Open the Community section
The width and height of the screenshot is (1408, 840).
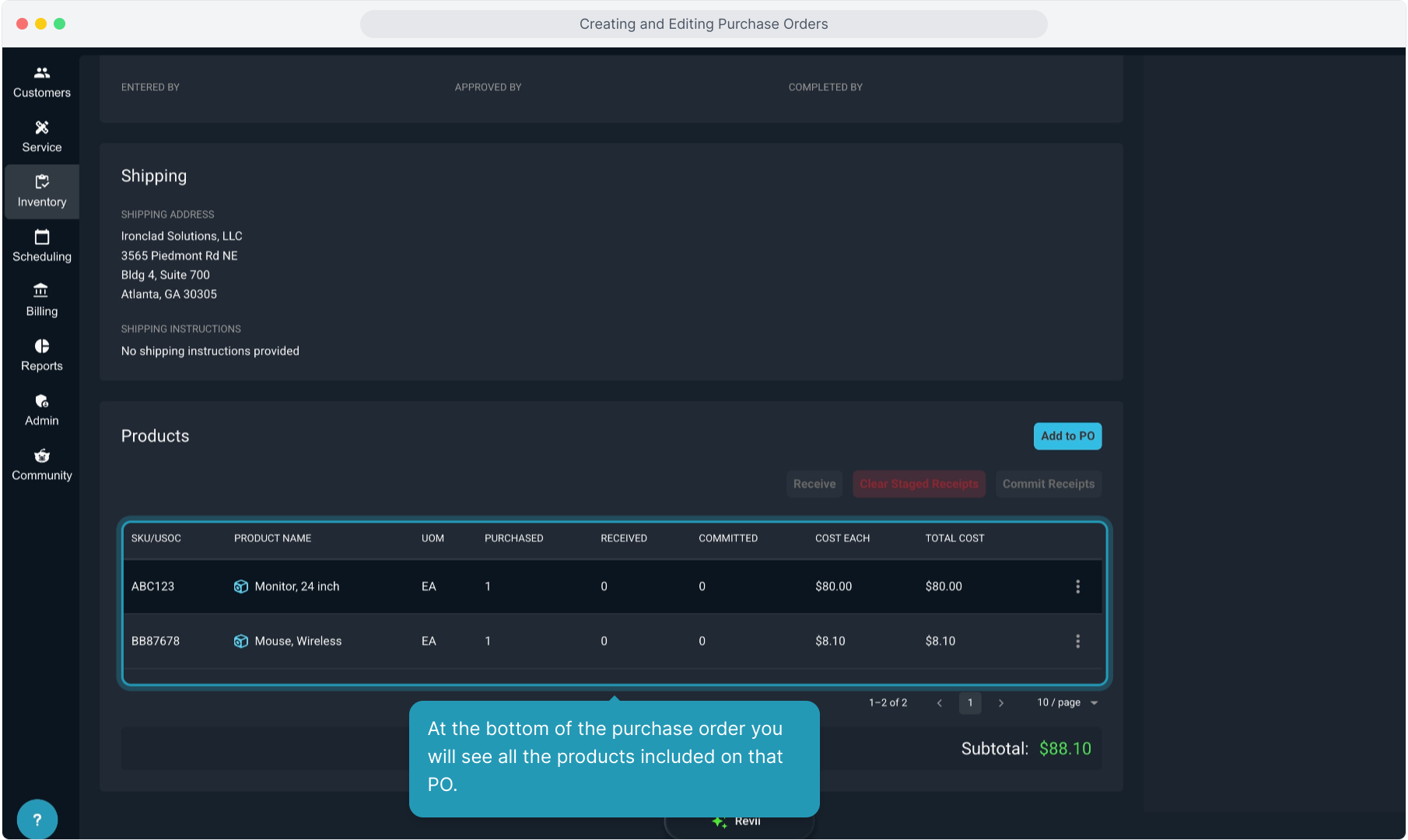click(42, 464)
